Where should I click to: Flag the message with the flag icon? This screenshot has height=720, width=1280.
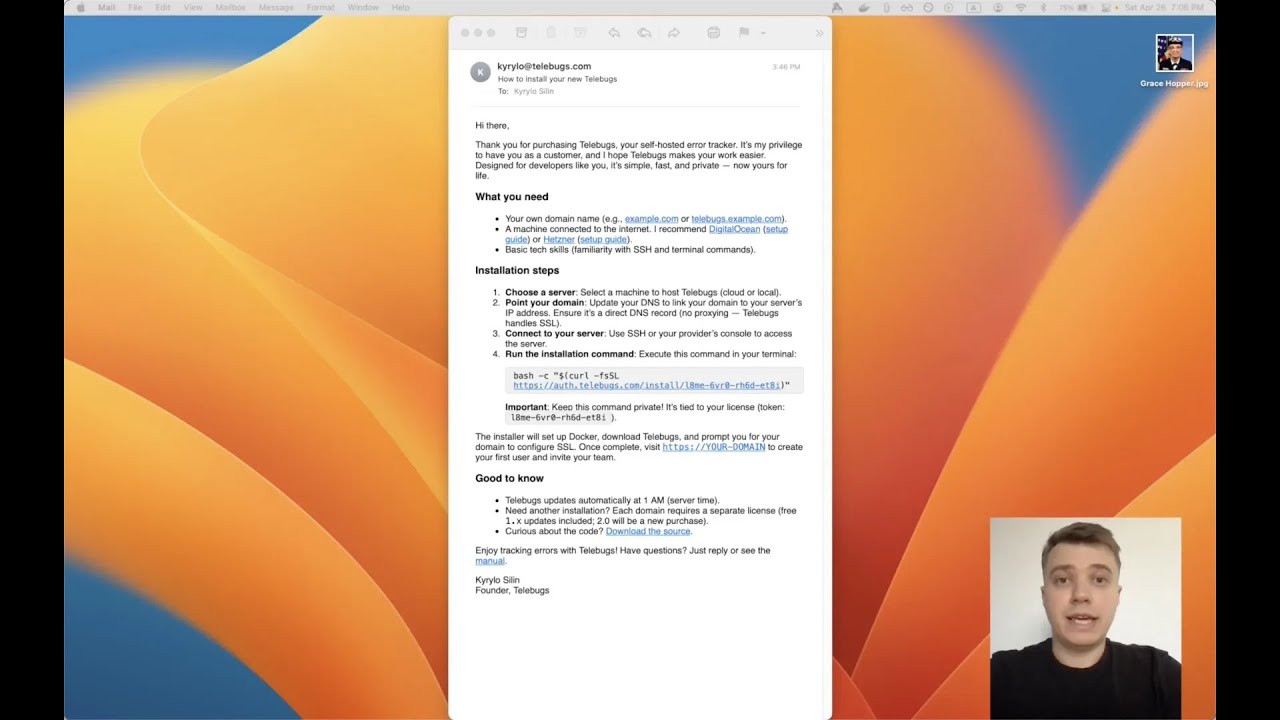(744, 33)
